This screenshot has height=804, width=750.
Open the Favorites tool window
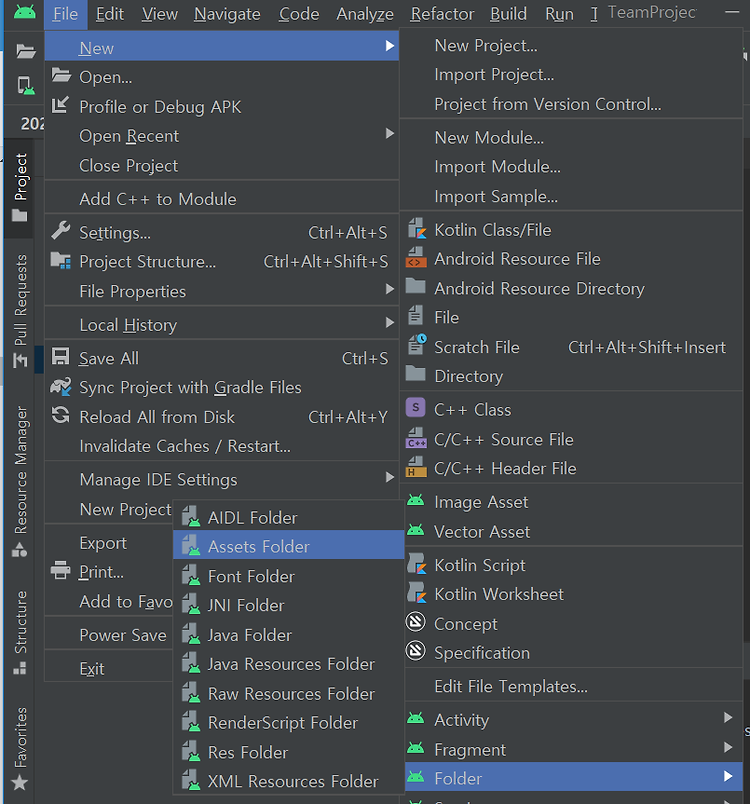[21, 749]
